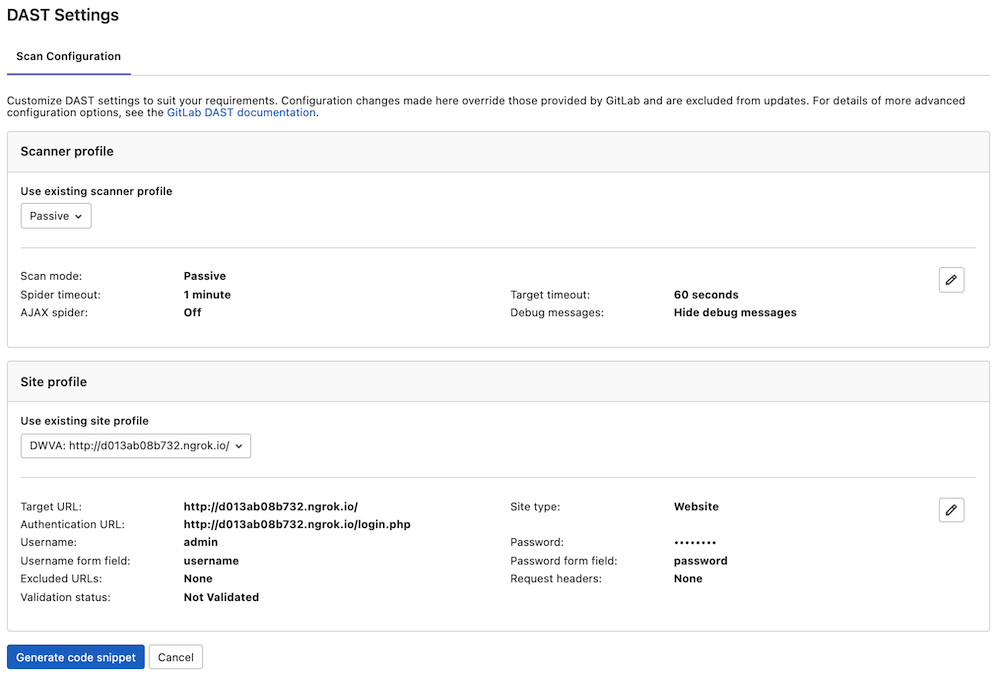Click the admin username value
This screenshot has width=1000, height=678.
pos(198,542)
